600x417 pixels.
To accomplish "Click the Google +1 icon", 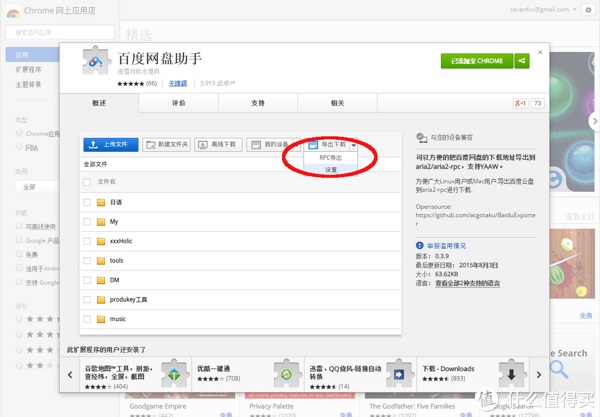I will pyautogui.click(x=520, y=103).
